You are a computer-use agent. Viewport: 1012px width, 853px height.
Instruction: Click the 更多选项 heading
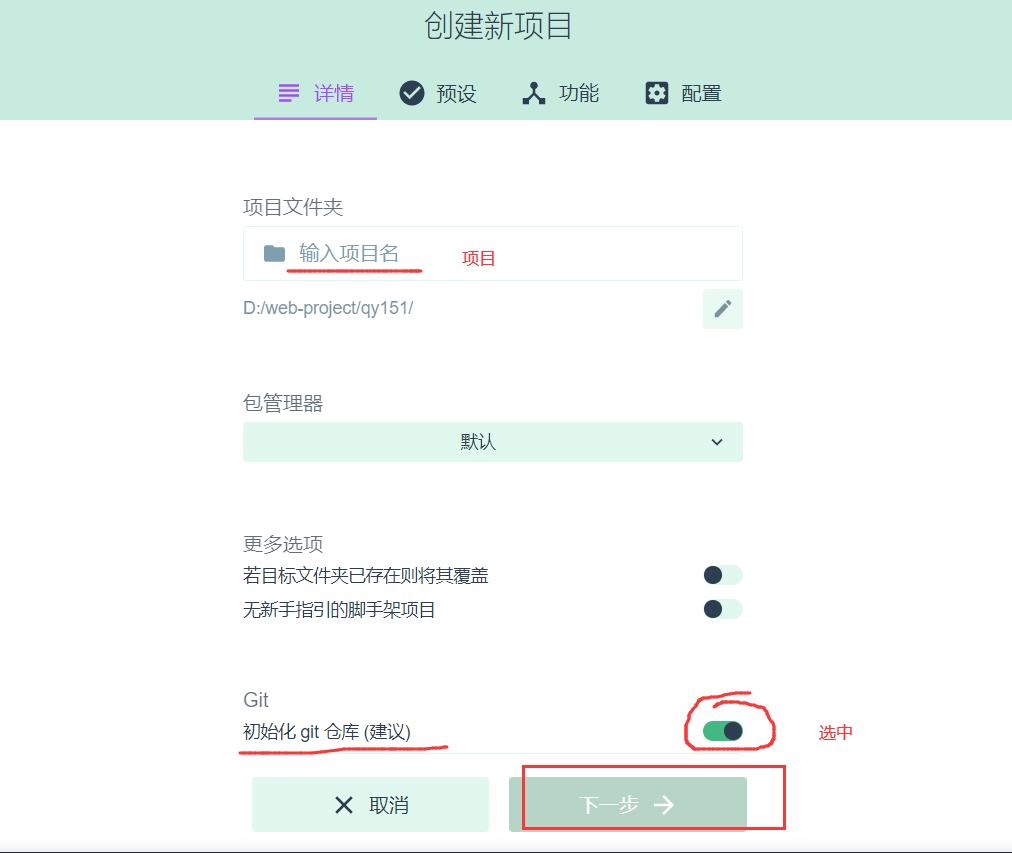pyautogui.click(x=283, y=544)
